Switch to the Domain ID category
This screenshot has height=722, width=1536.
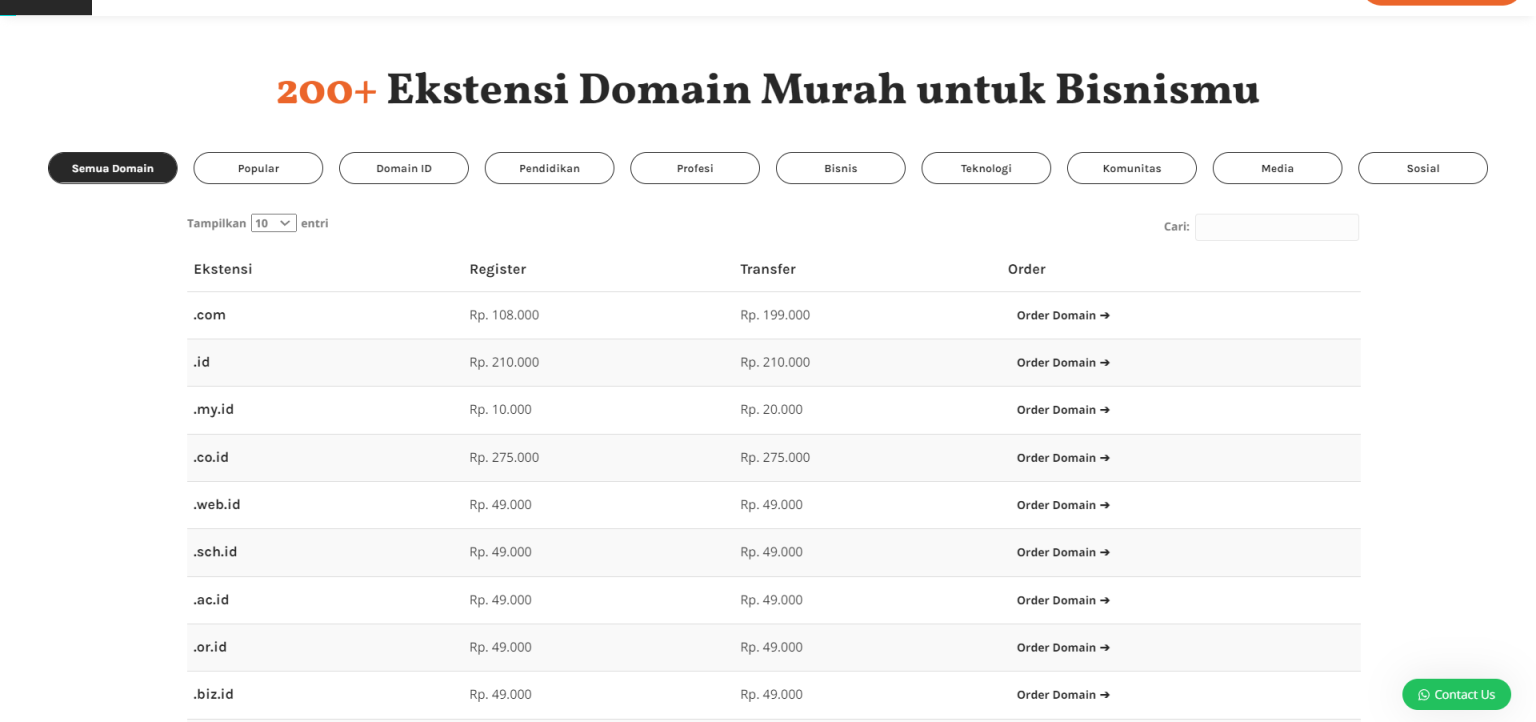click(x=404, y=168)
